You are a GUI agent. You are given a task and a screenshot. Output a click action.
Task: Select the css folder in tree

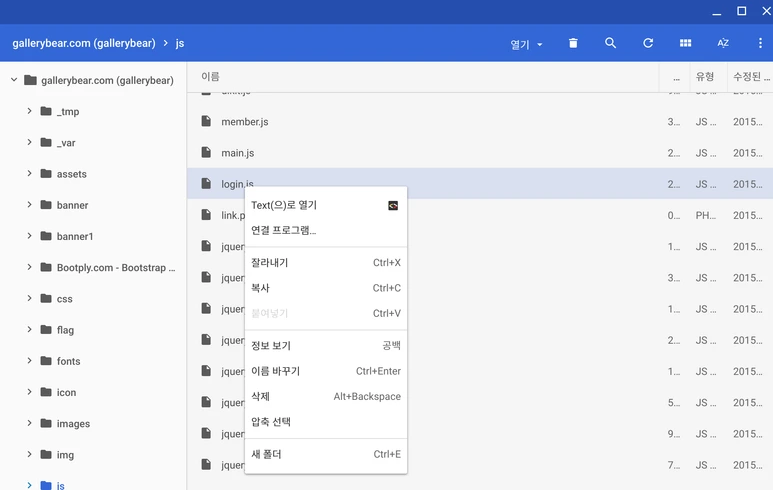pyautogui.click(x=65, y=299)
